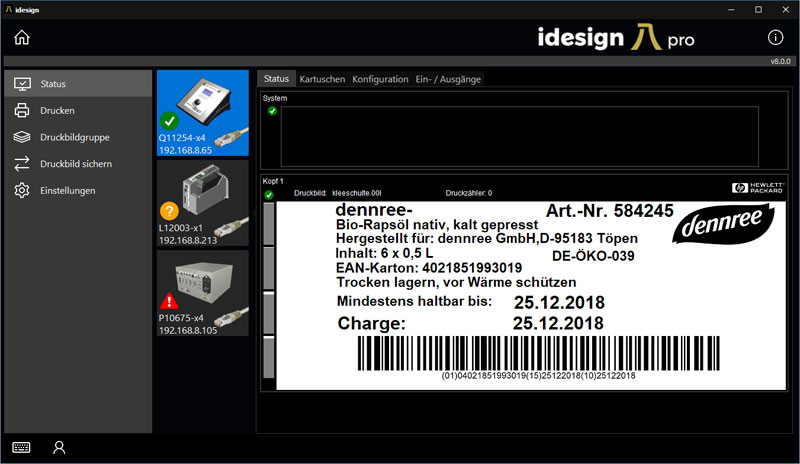Click network cable icon on L12003-x1 card

232,226
